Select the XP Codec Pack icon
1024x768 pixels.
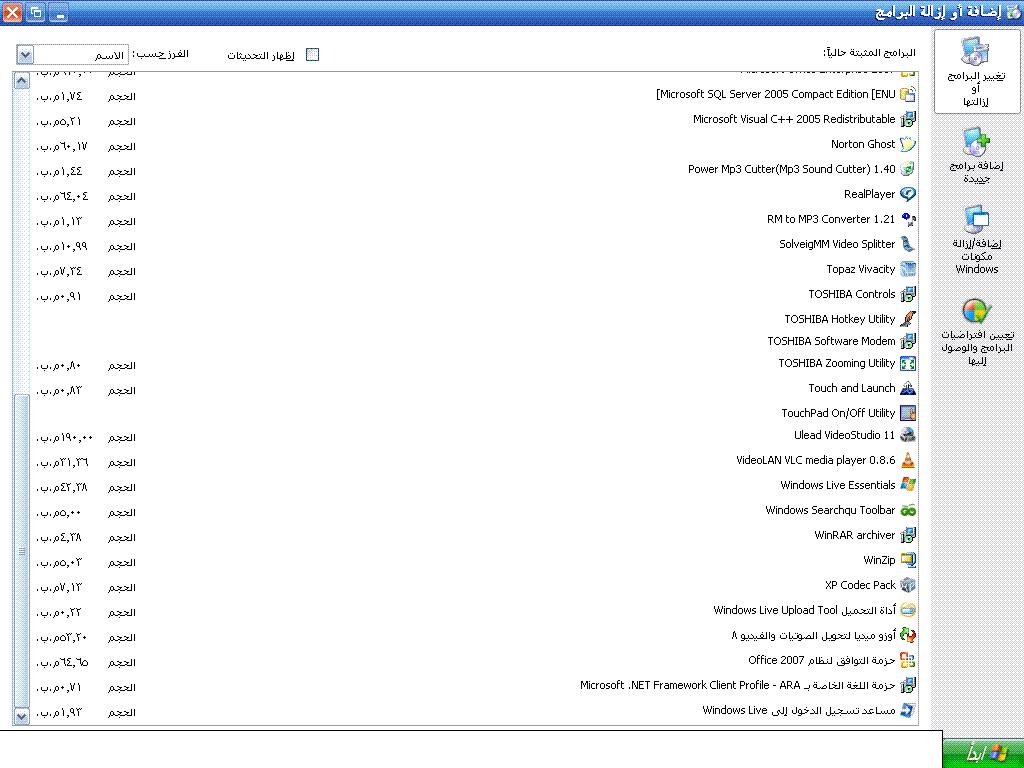[x=908, y=585]
